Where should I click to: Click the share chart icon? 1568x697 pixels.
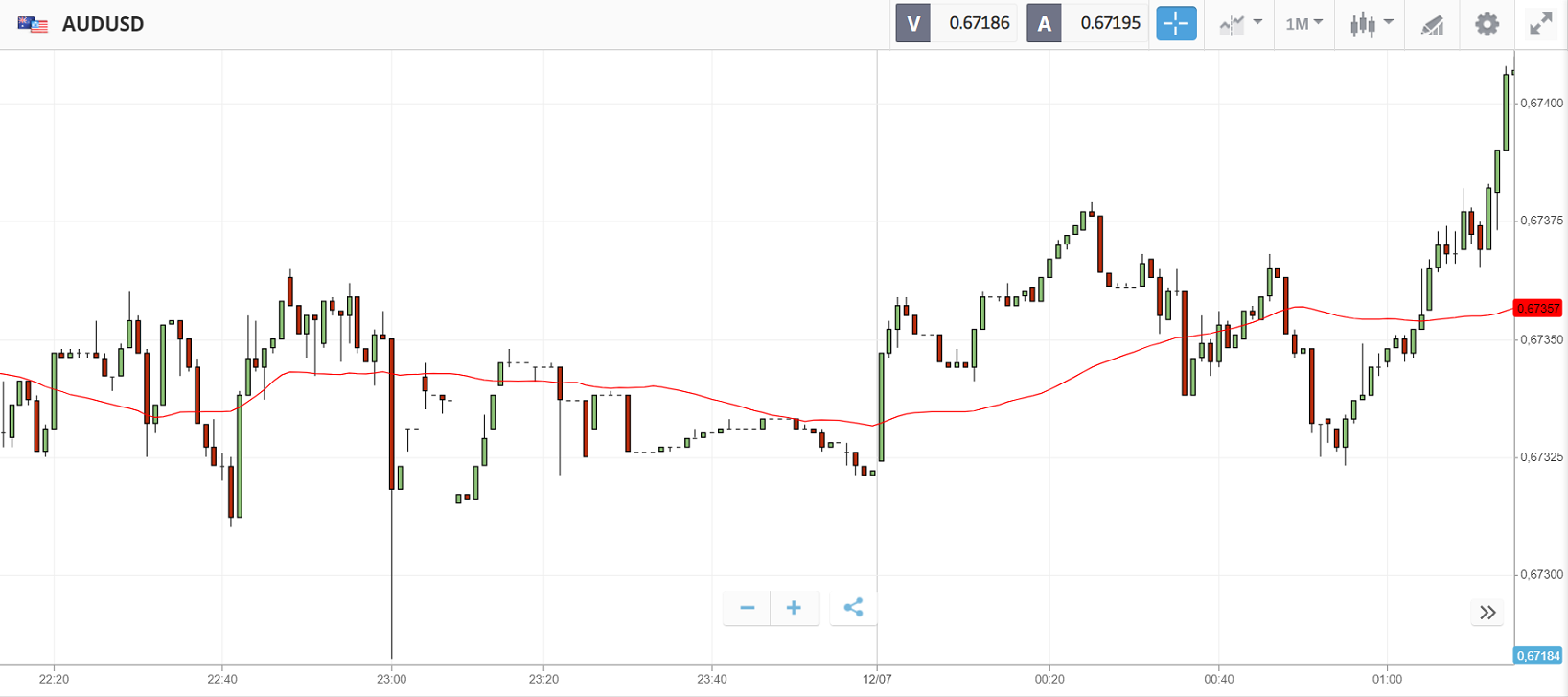point(853,608)
